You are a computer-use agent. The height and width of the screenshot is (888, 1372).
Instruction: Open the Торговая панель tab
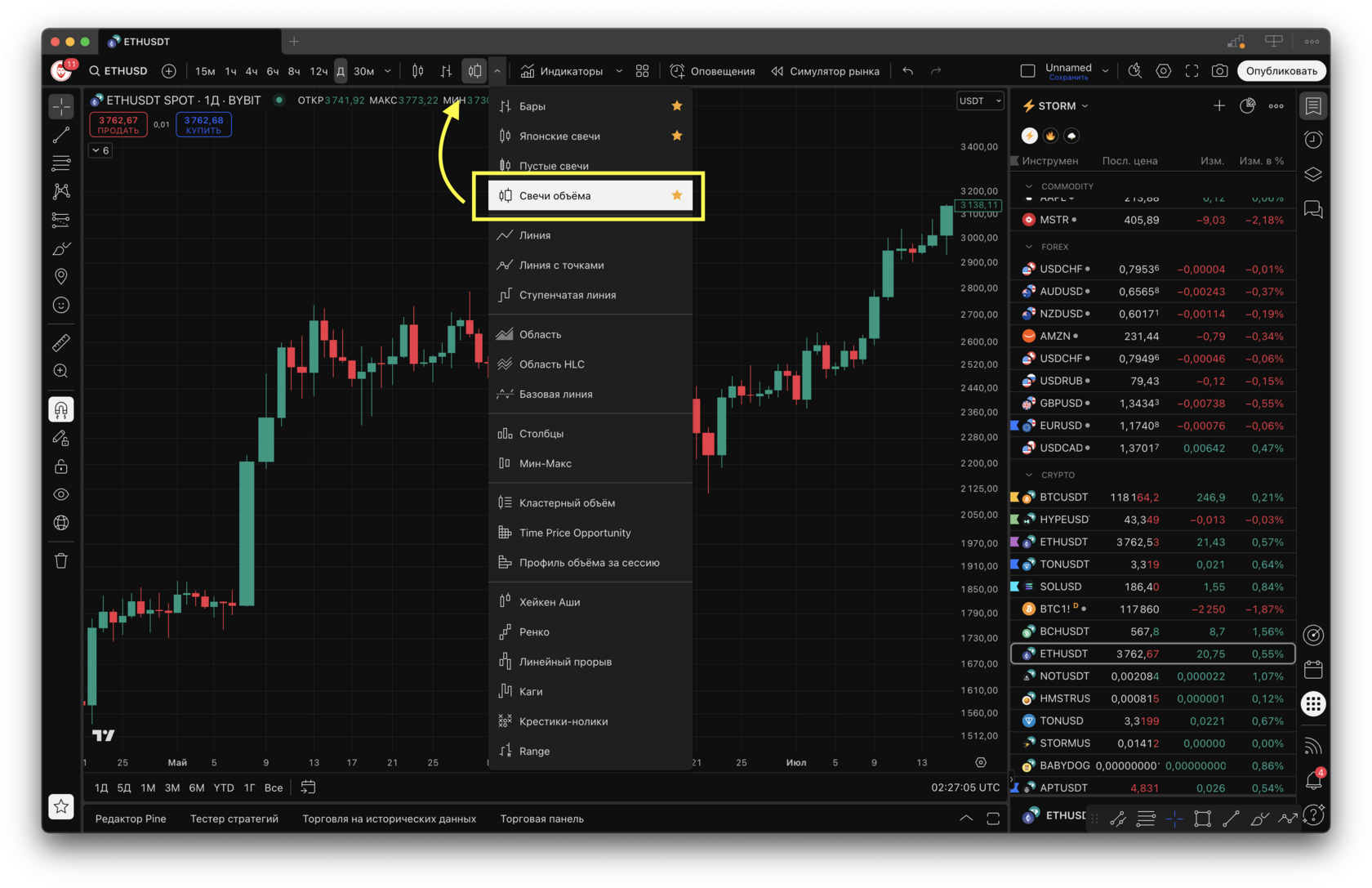click(542, 819)
